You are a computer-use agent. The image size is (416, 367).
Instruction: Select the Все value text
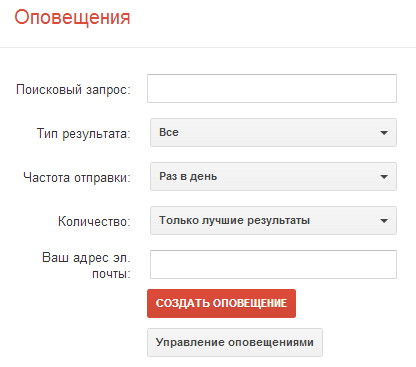click(169, 132)
